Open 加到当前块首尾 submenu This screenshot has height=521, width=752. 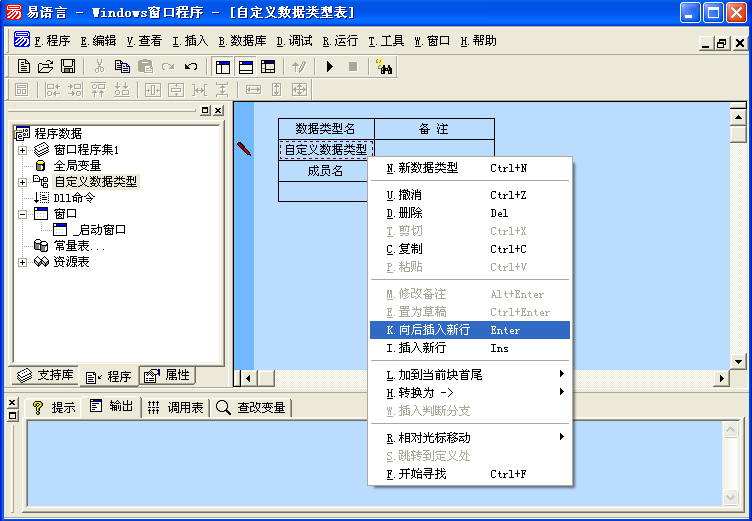(x=470, y=374)
